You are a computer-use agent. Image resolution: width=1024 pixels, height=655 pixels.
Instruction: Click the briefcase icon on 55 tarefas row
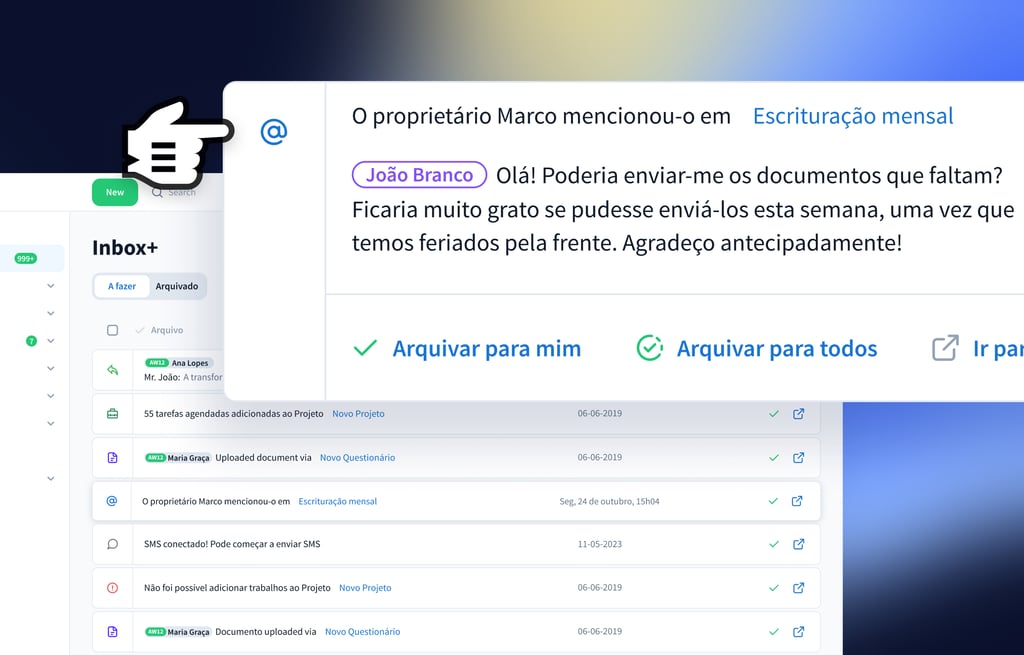[x=112, y=414]
